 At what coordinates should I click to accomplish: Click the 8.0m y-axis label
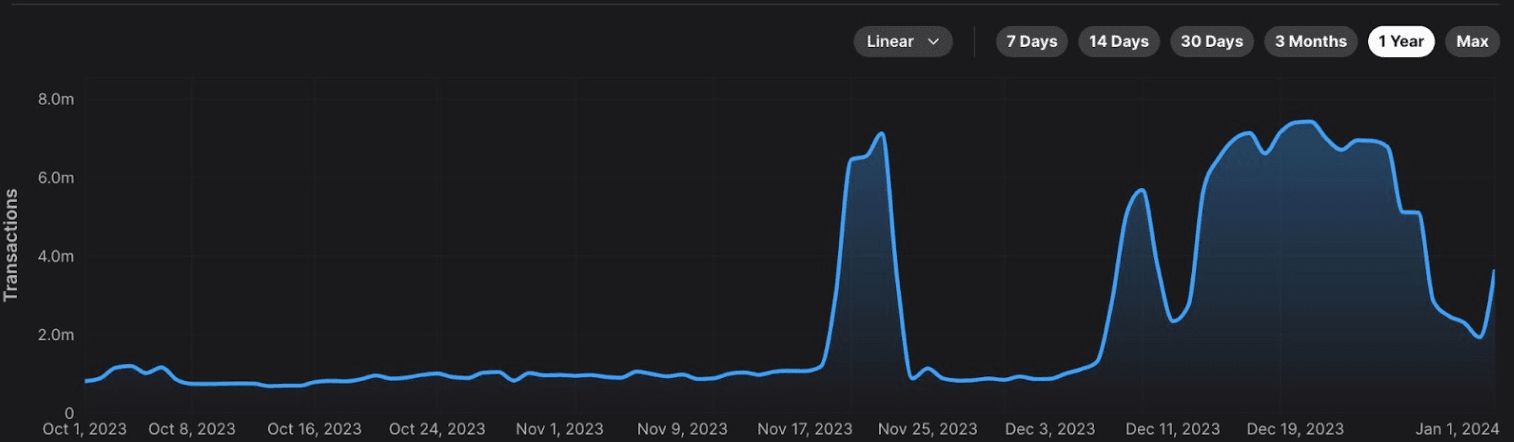[x=55, y=100]
